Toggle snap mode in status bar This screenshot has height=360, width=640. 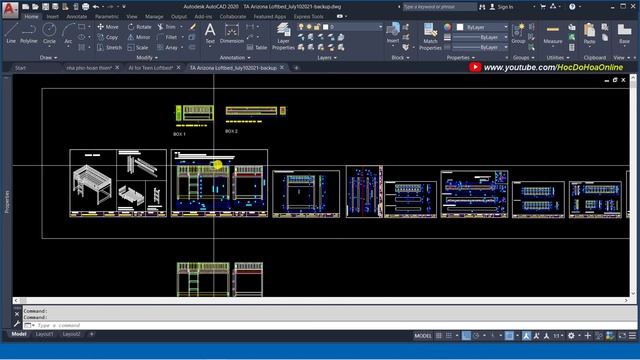[x=449, y=336]
